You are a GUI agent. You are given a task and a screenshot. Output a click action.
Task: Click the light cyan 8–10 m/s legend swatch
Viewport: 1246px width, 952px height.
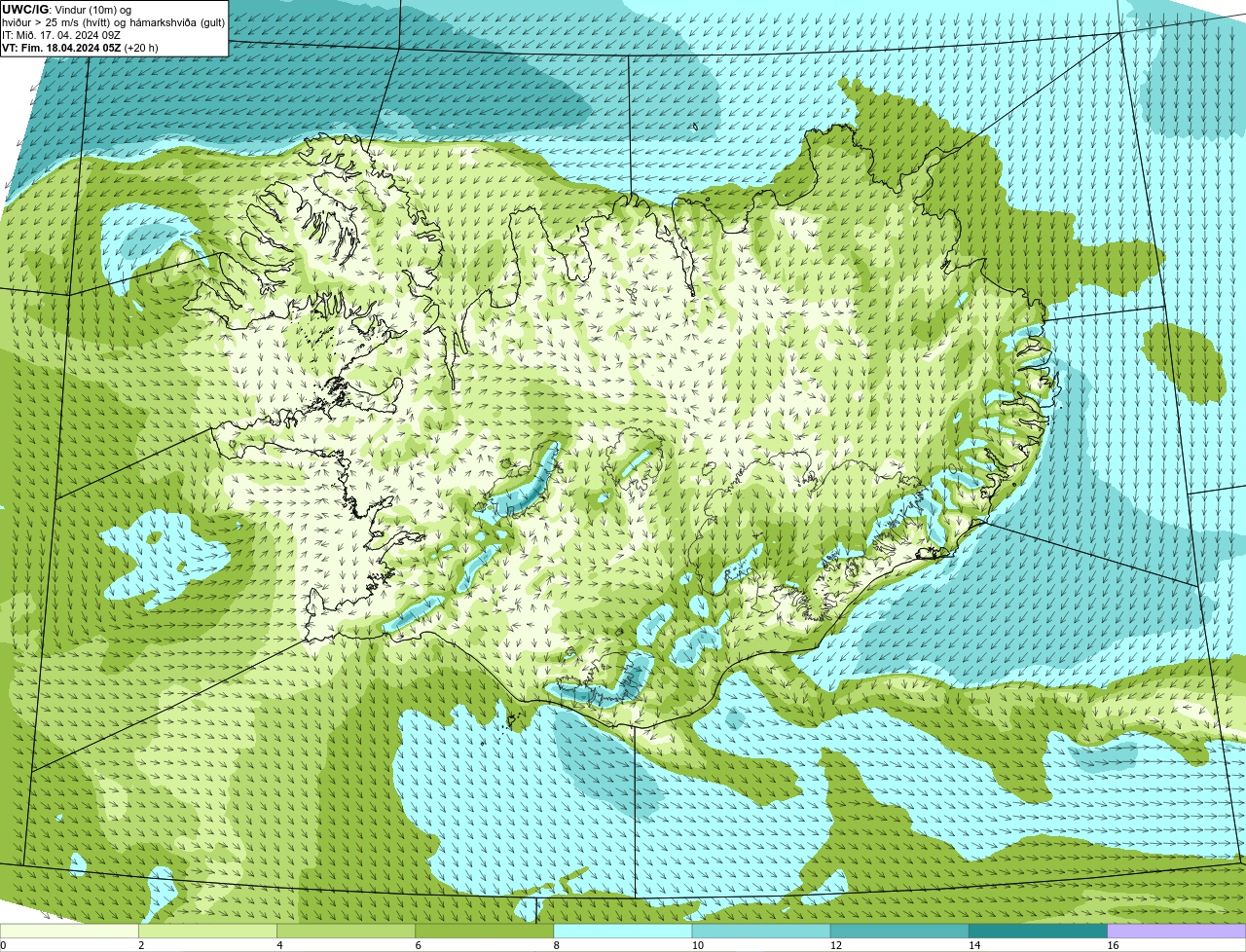click(624, 931)
